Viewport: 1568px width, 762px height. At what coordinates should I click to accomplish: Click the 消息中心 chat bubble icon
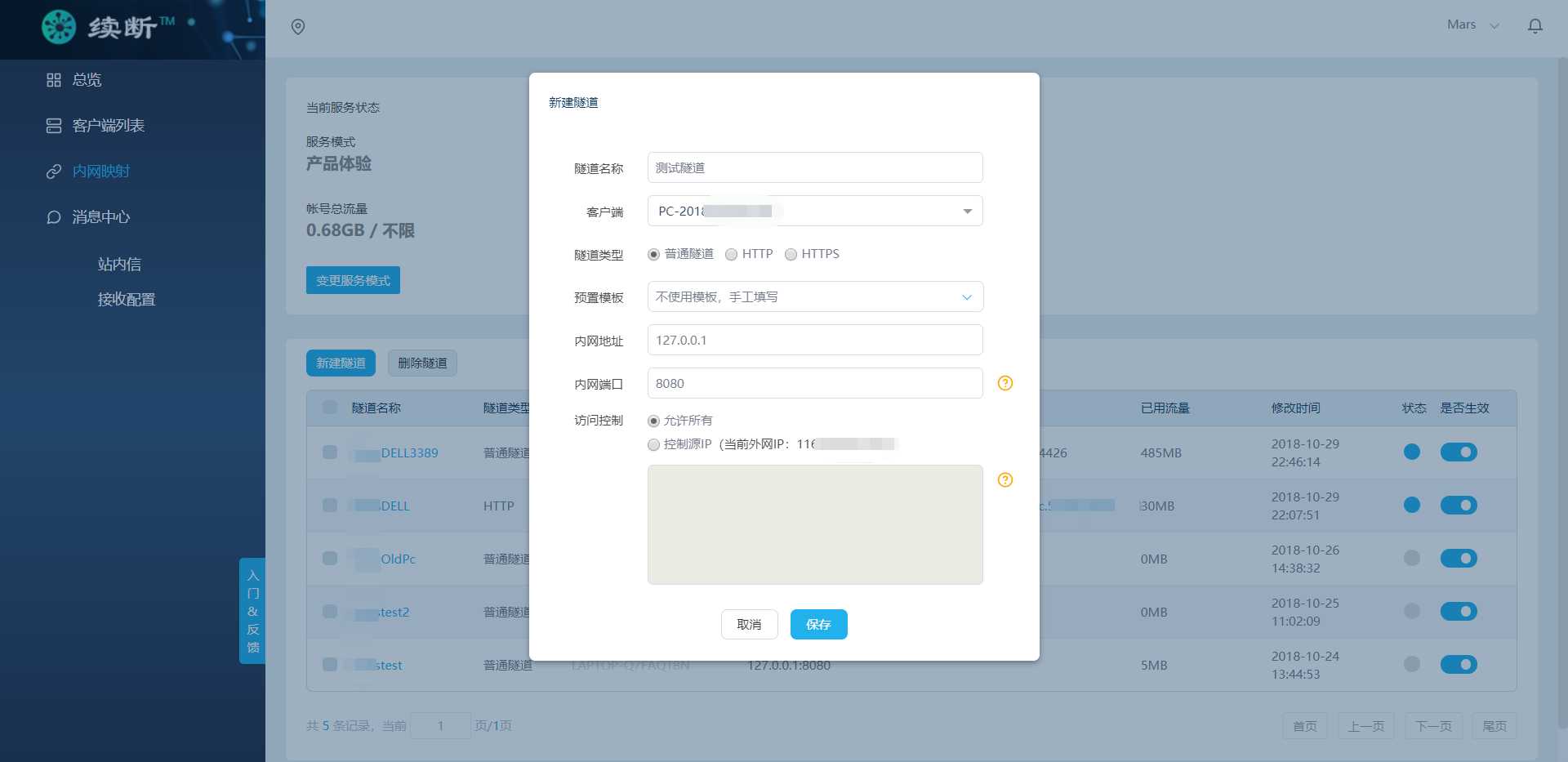(54, 217)
